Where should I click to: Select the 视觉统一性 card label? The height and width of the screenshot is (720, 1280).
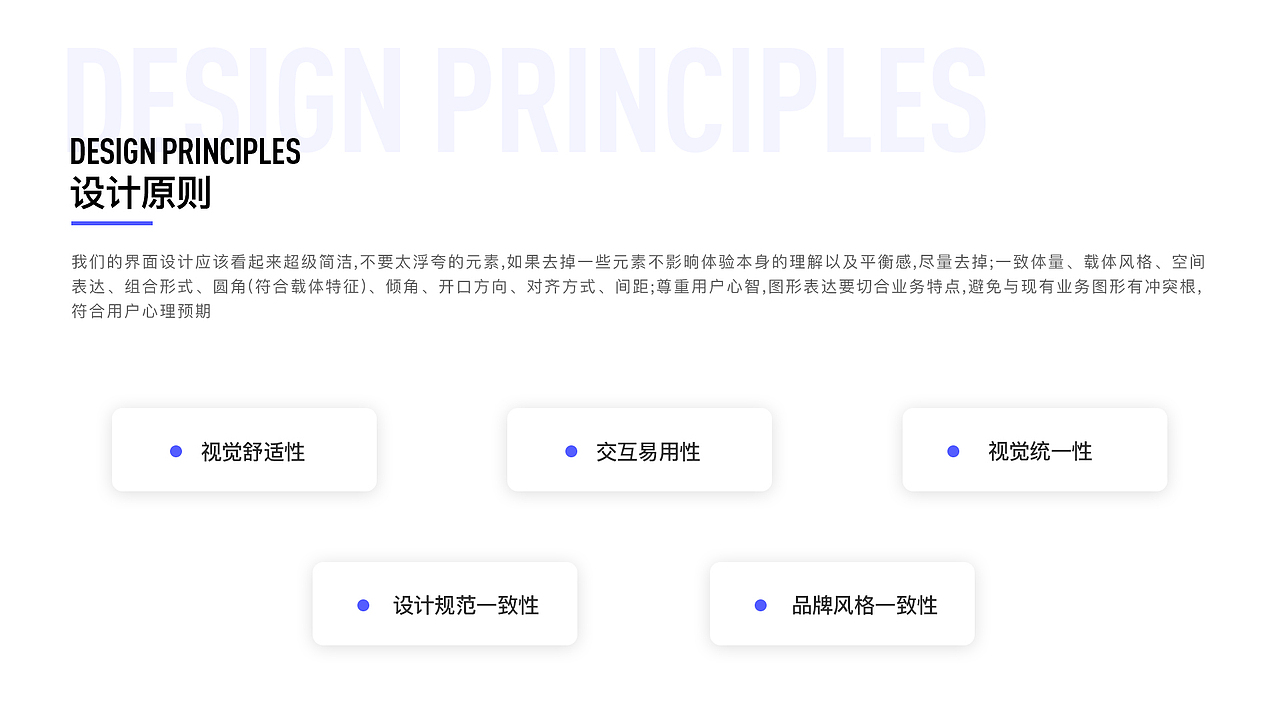click(1040, 452)
